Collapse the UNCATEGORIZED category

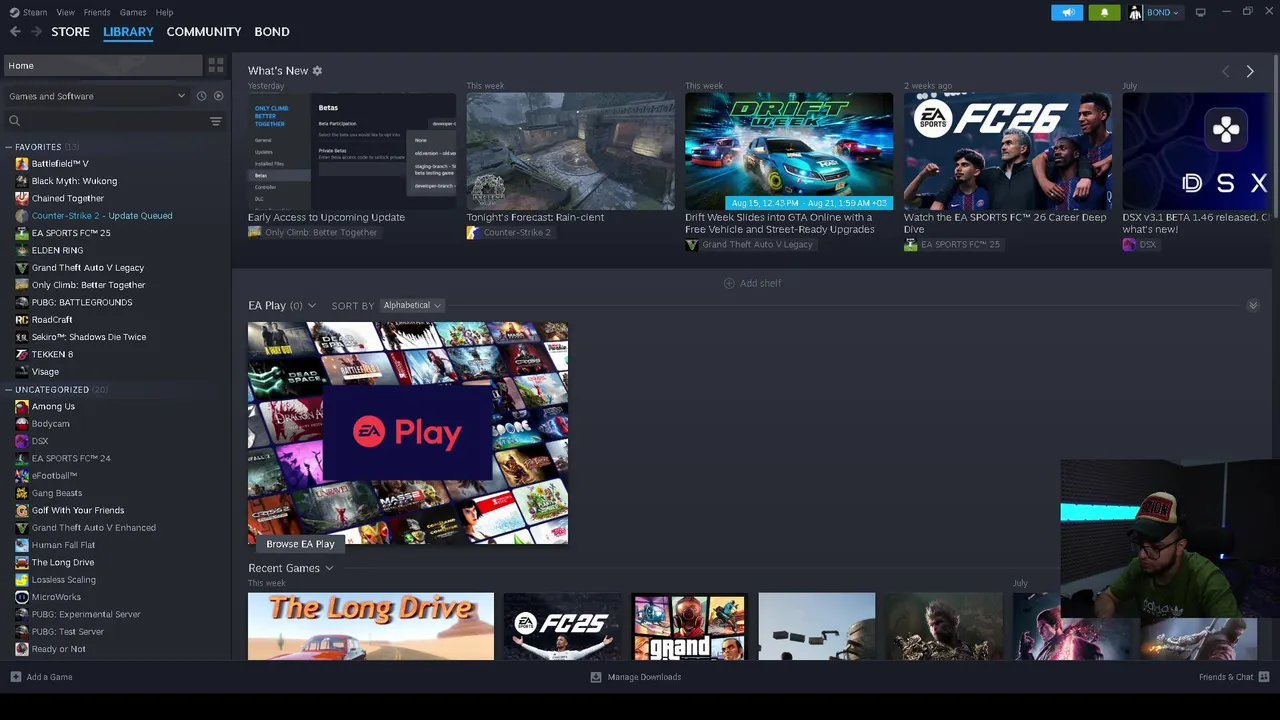(8, 390)
